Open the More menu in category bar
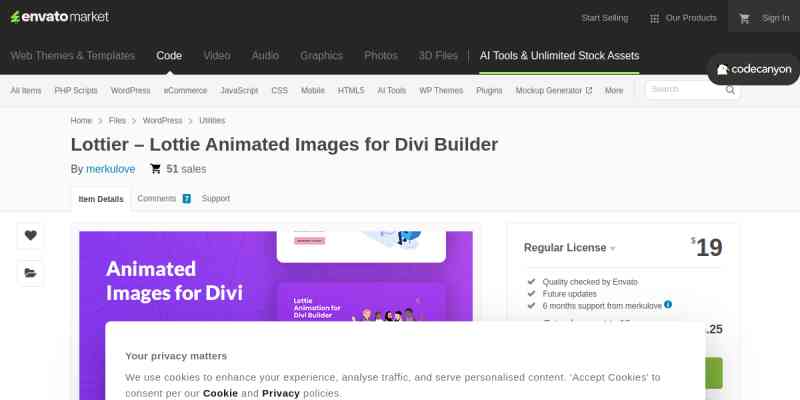 [x=614, y=90]
